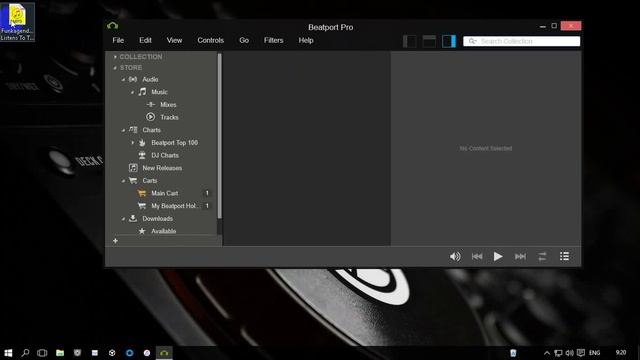Open the Filters menu
Viewport: 640px width, 360px height.
(273, 40)
